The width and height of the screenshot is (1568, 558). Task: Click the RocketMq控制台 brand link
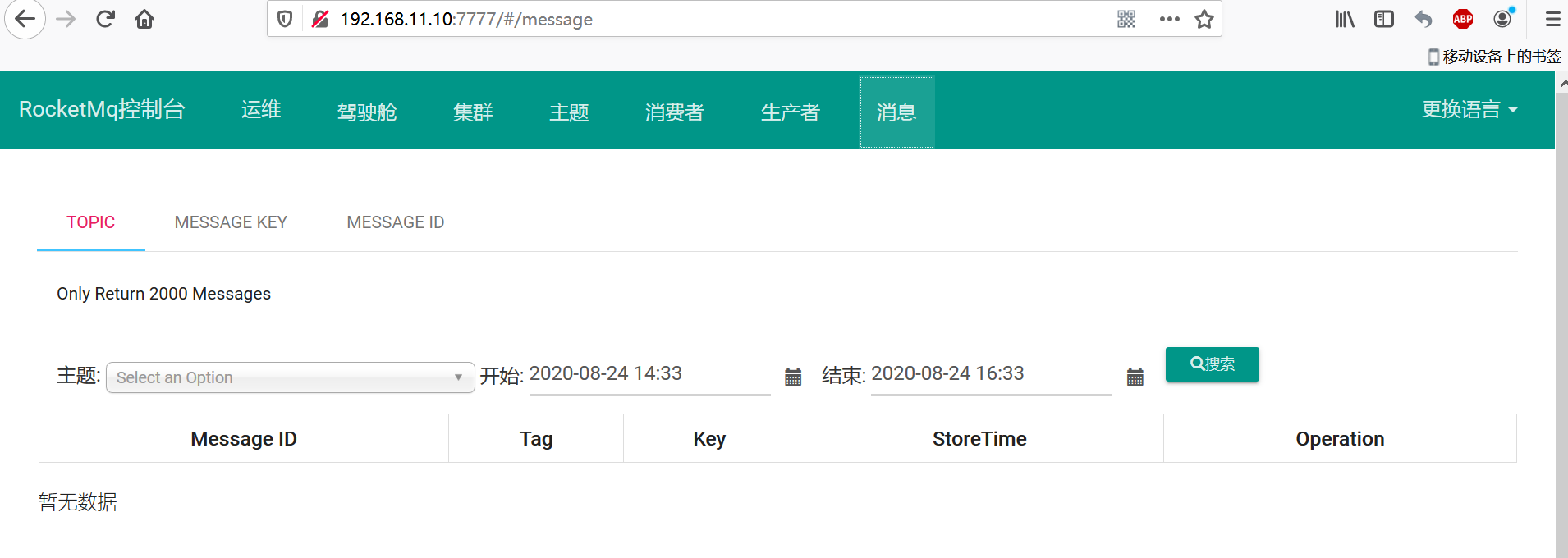tap(102, 109)
